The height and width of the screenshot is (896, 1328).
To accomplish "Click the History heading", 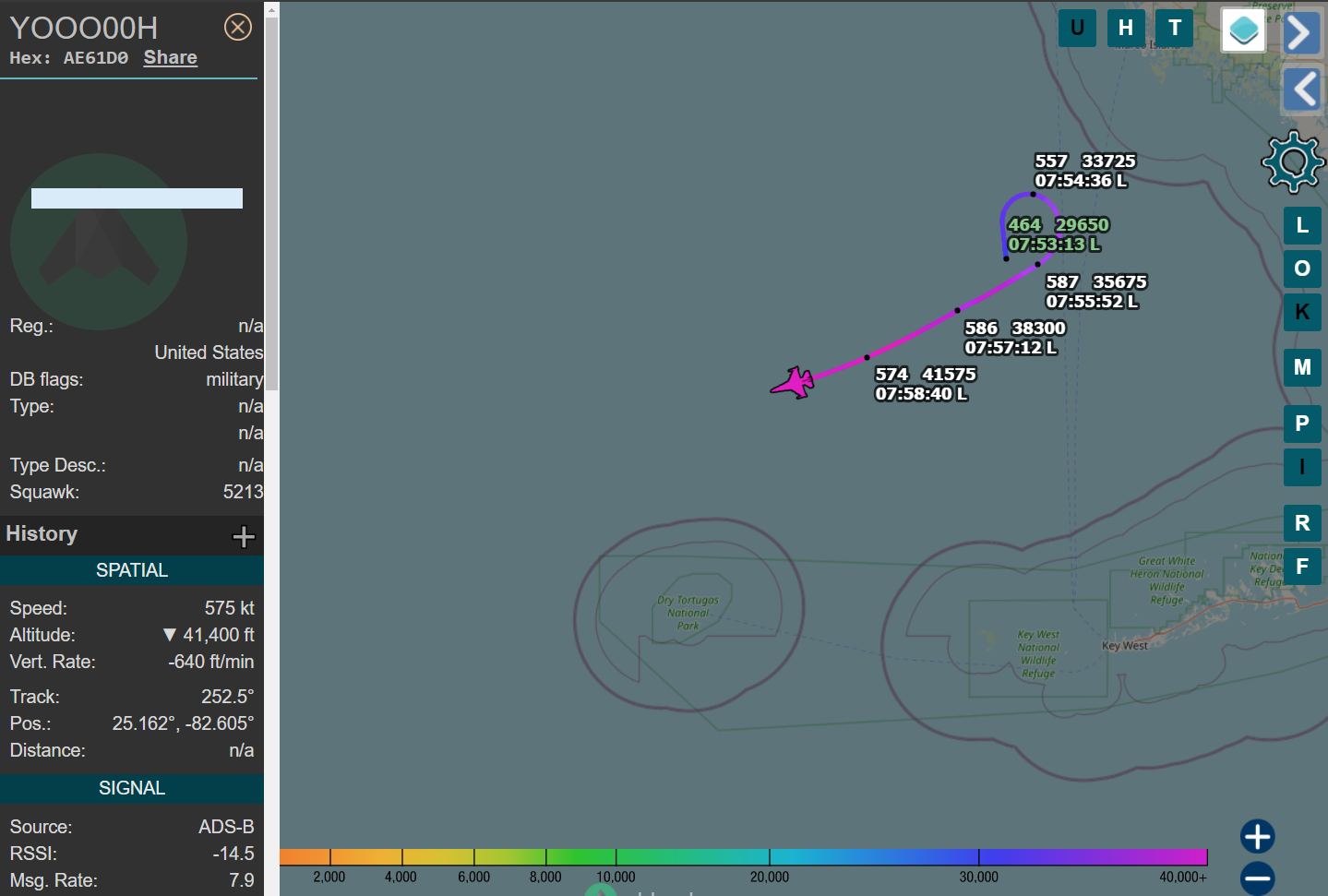I will pos(42,534).
